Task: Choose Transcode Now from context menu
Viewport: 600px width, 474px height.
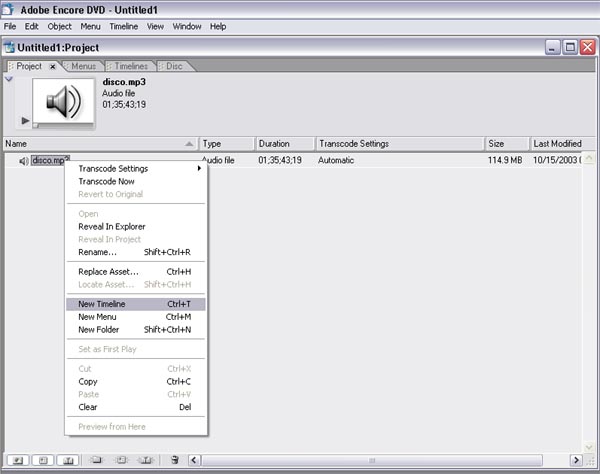Action: coord(136,181)
